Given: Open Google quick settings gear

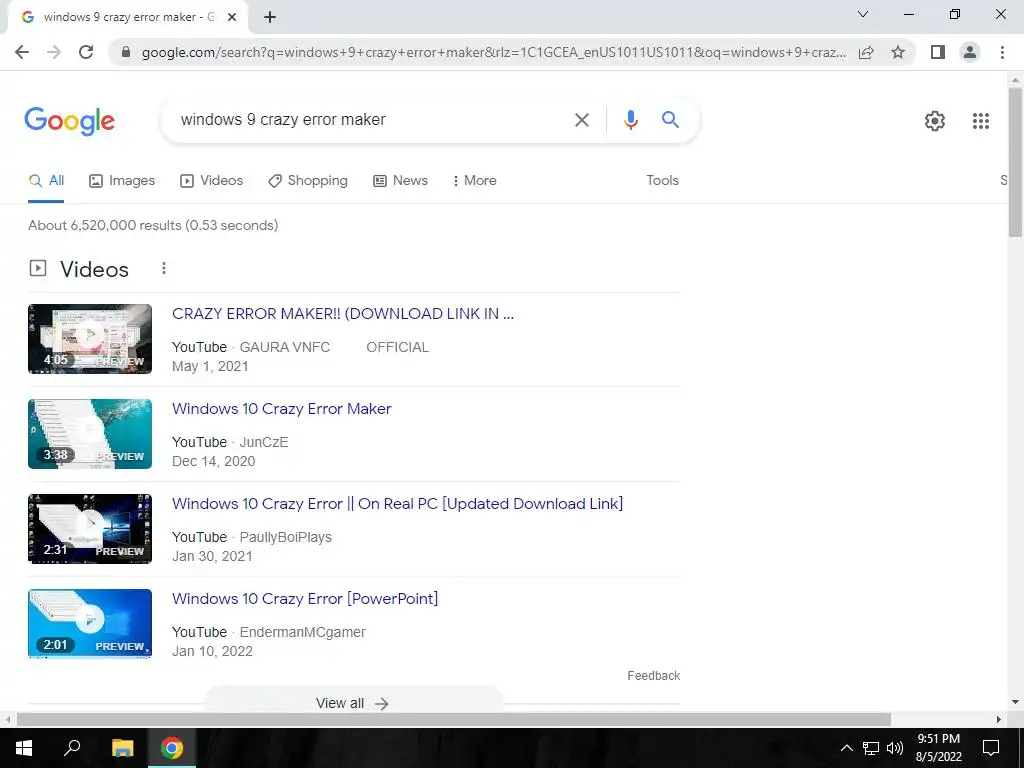Looking at the screenshot, I should point(935,121).
